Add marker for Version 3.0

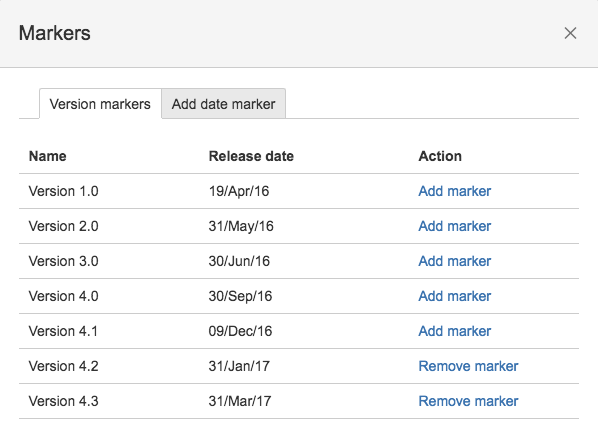(455, 261)
